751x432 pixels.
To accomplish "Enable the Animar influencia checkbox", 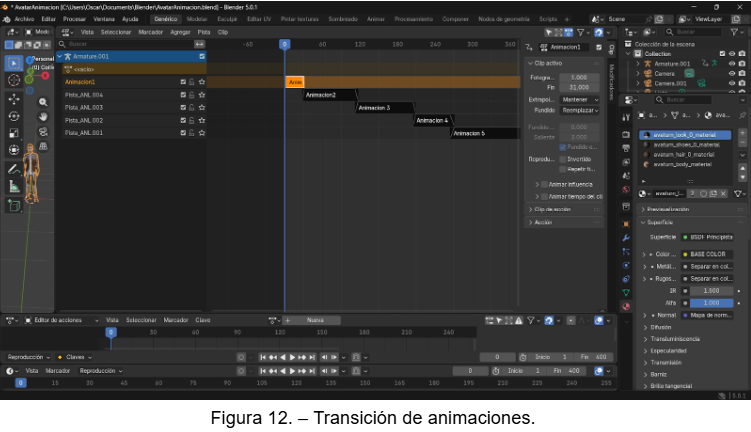I will (x=544, y=184).
